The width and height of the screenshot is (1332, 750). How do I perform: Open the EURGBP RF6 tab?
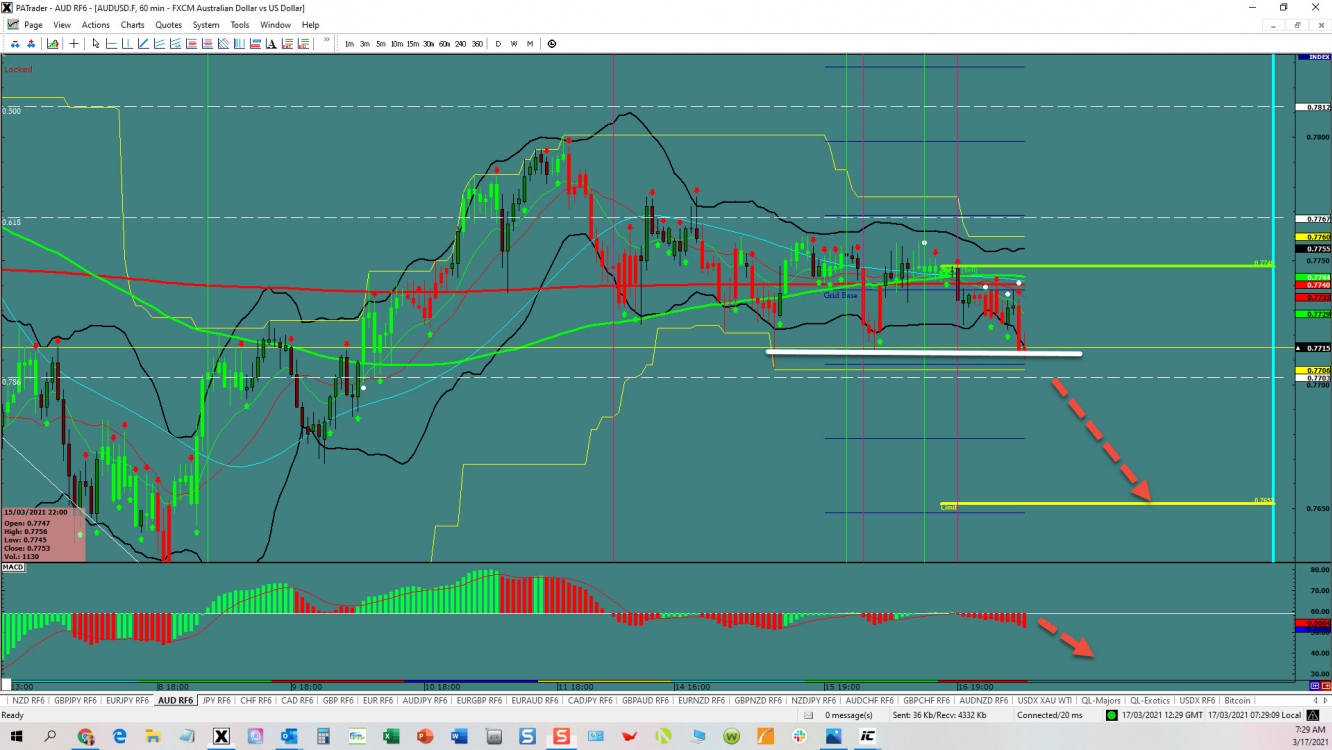481,700
